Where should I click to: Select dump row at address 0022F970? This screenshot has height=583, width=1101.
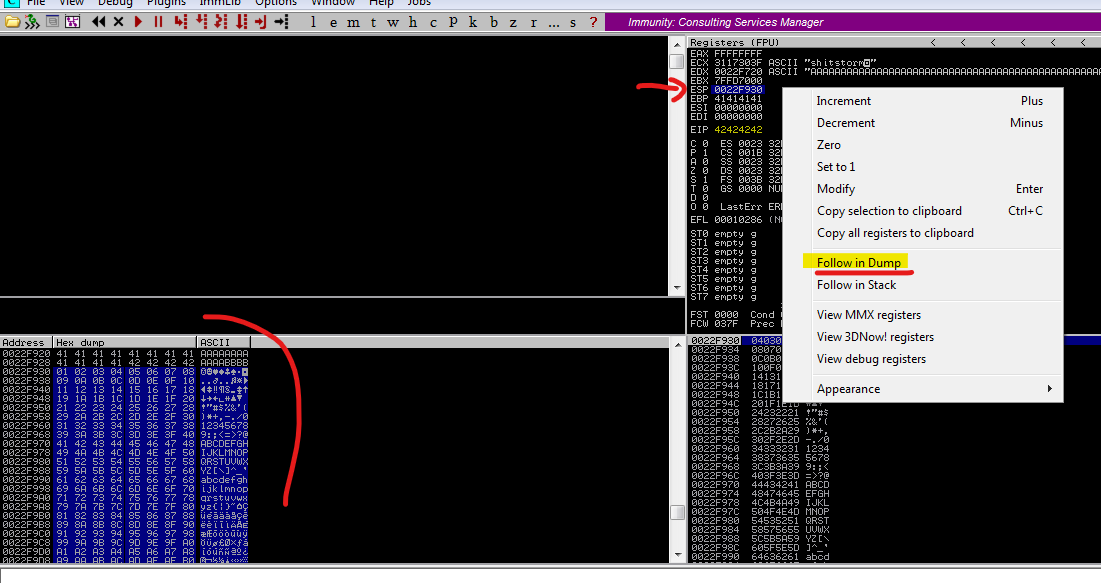125,444
